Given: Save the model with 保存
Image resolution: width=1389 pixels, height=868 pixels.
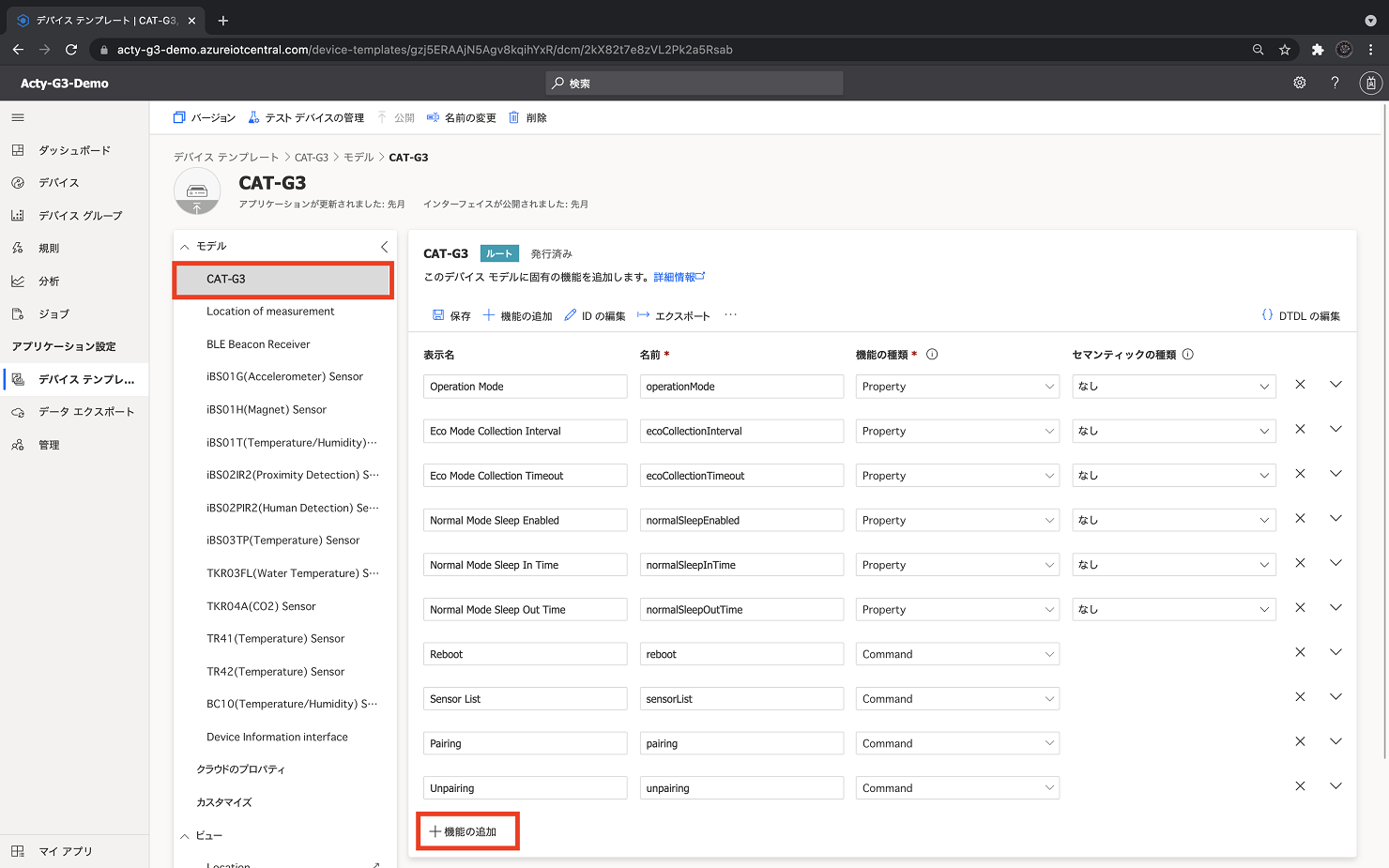Looking at the screenshot, I should [x=451, y=315].
